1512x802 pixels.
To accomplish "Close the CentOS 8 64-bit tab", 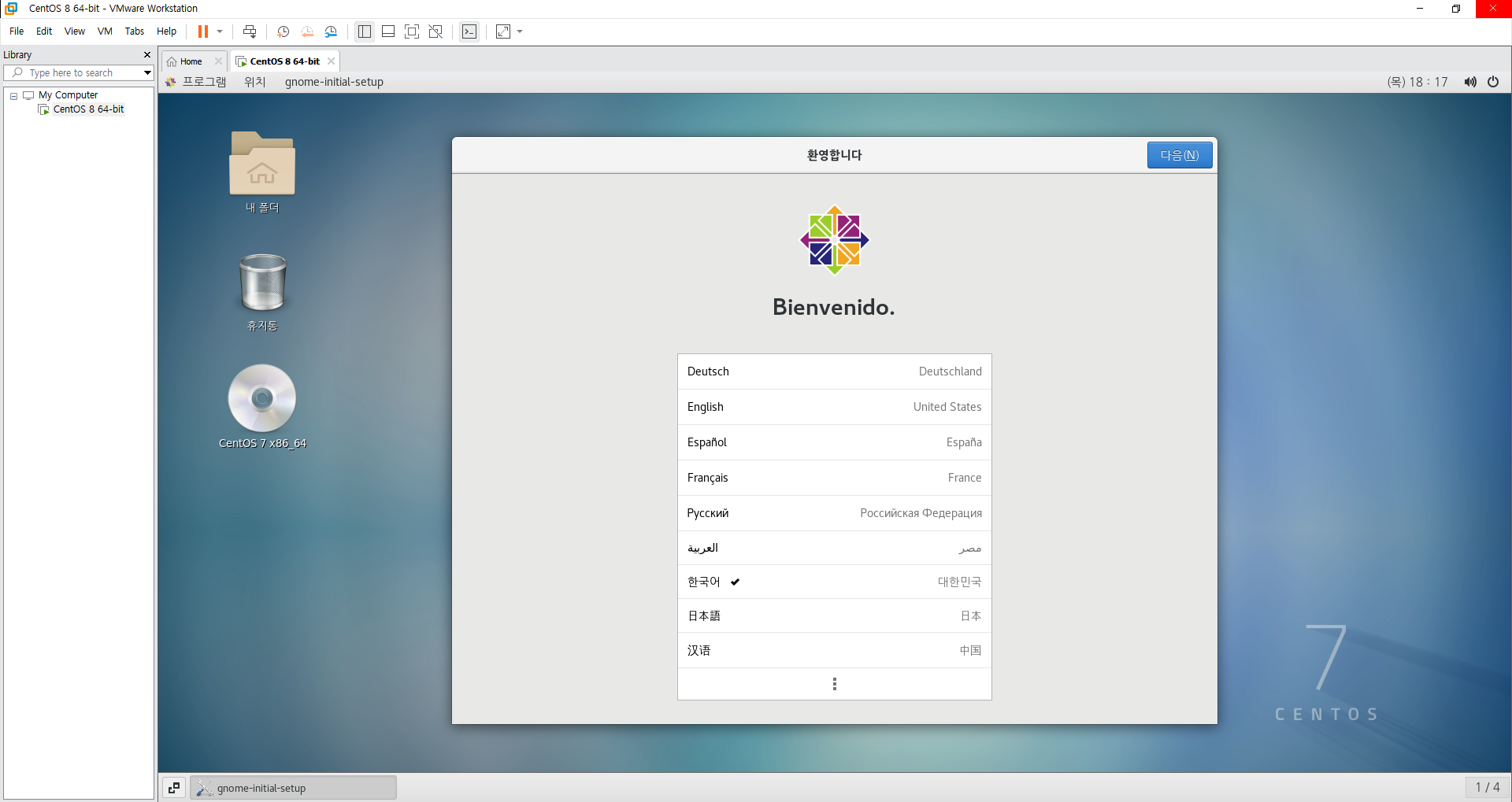I will point(331,61).
